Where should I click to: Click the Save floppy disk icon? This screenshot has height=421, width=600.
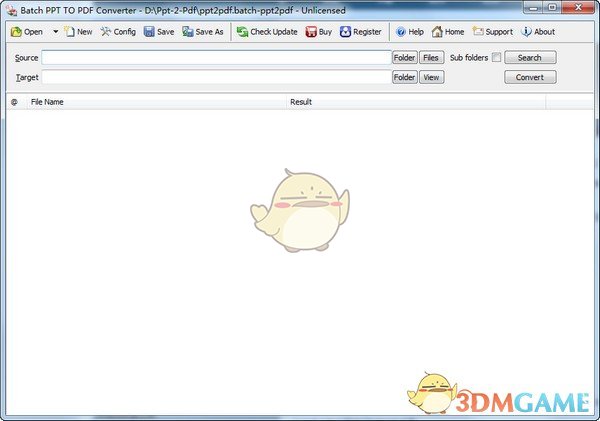(149, 32)
